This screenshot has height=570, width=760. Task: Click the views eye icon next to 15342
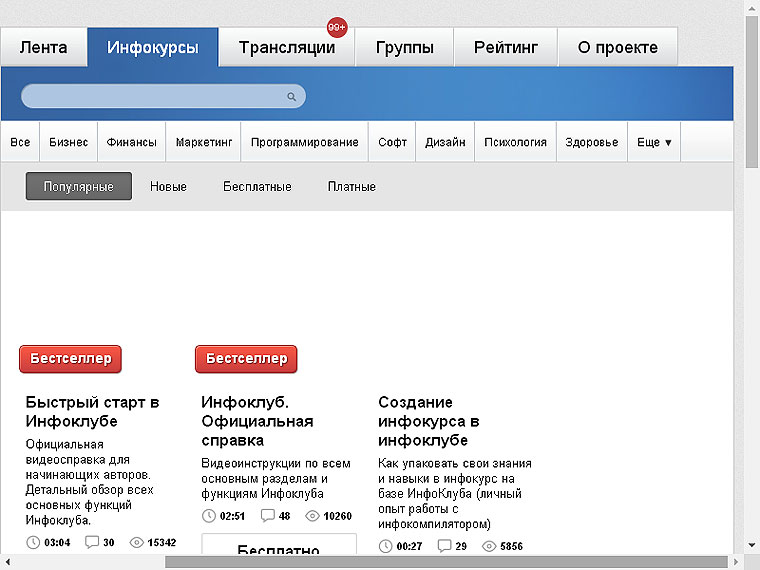pos(137,542)
